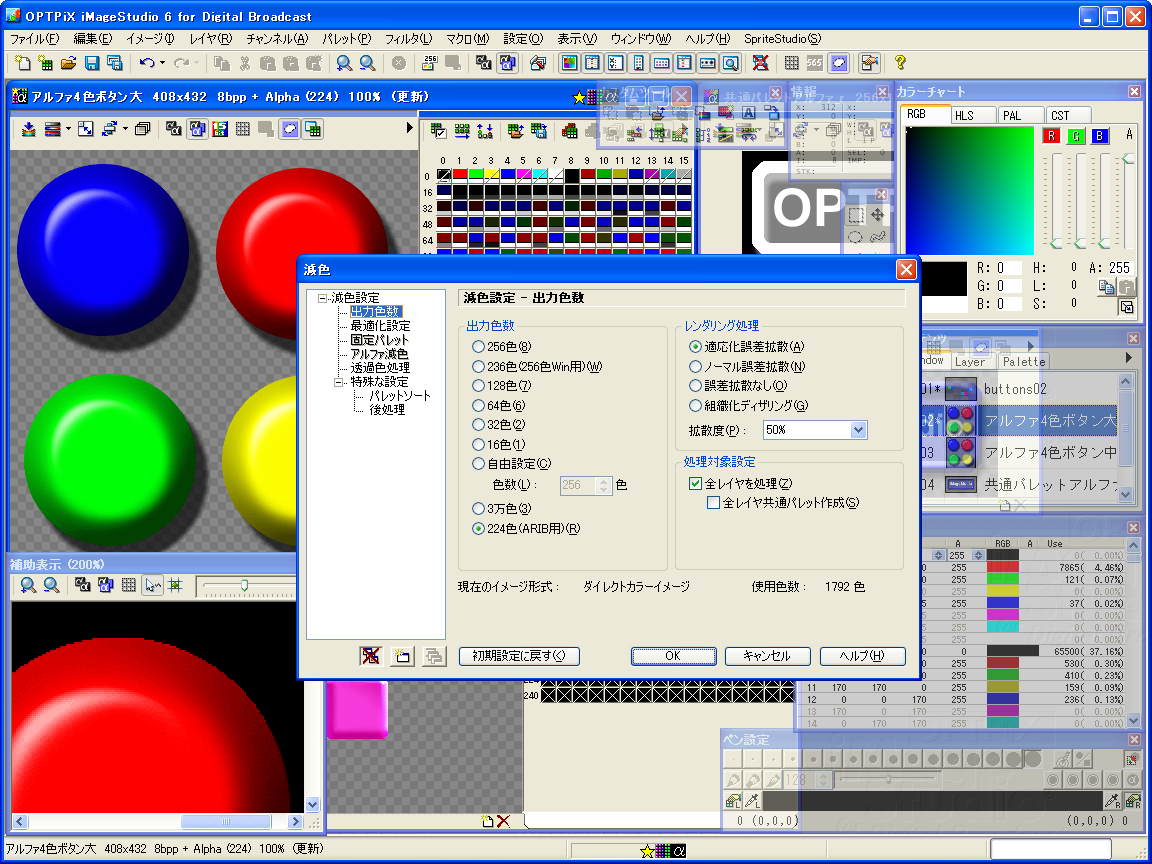
Task: Click the cursor-follow pointer icon in 補助表示 toolbar
Action: [152, 585]
